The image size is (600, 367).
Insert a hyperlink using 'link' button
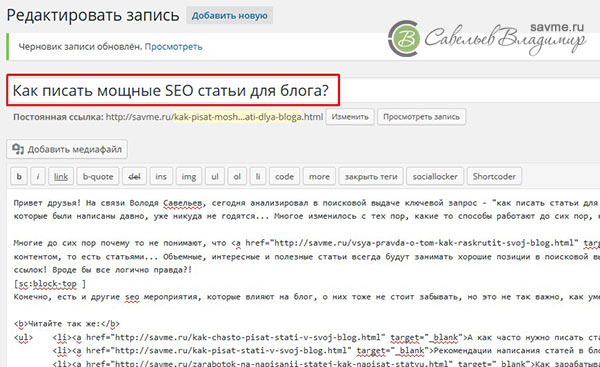(x=61, y=176)
